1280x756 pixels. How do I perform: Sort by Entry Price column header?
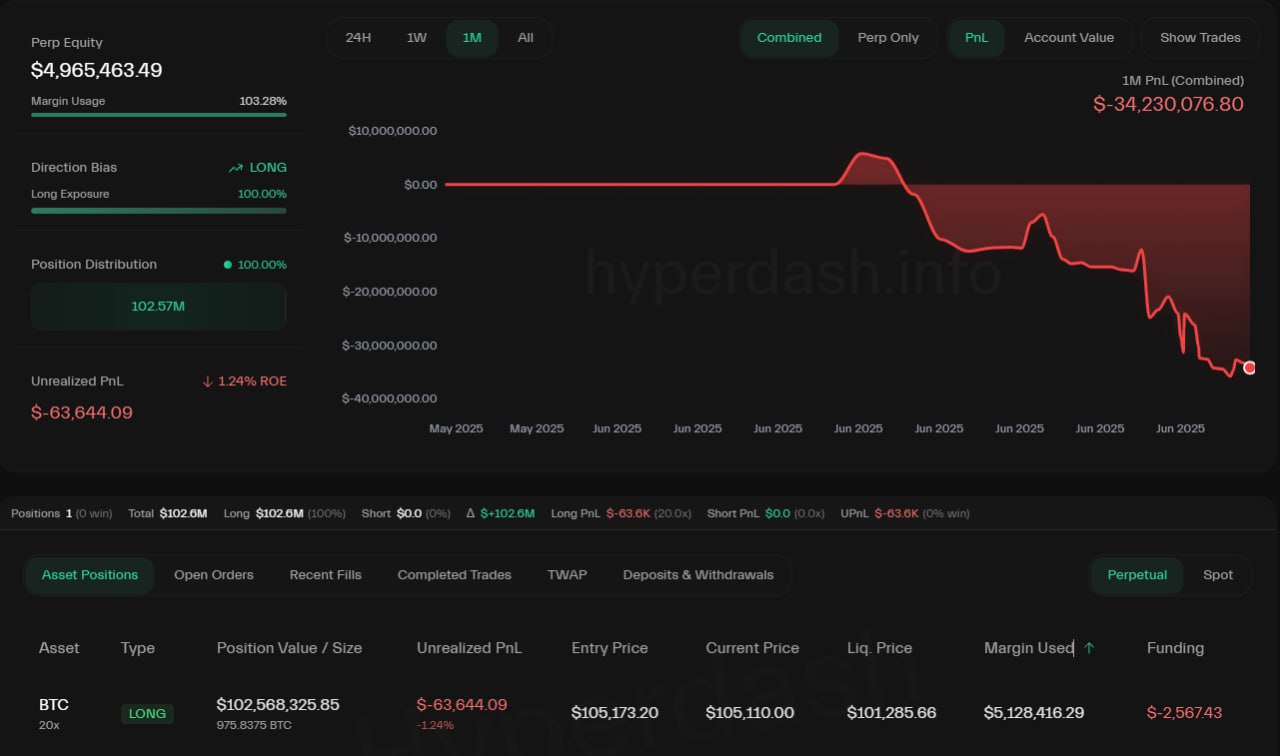(610, 648)
